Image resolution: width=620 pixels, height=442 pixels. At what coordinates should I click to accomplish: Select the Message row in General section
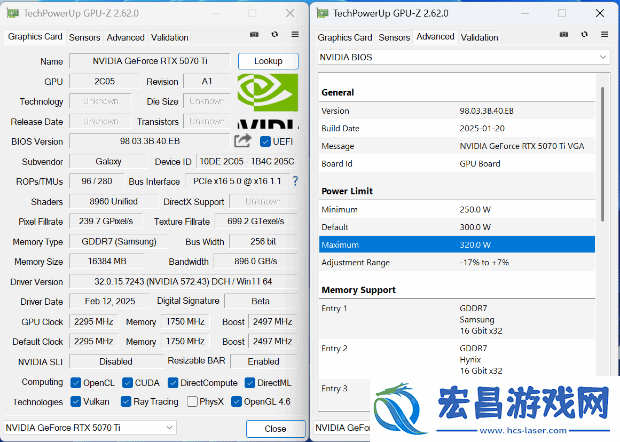(x=457, y=146)
